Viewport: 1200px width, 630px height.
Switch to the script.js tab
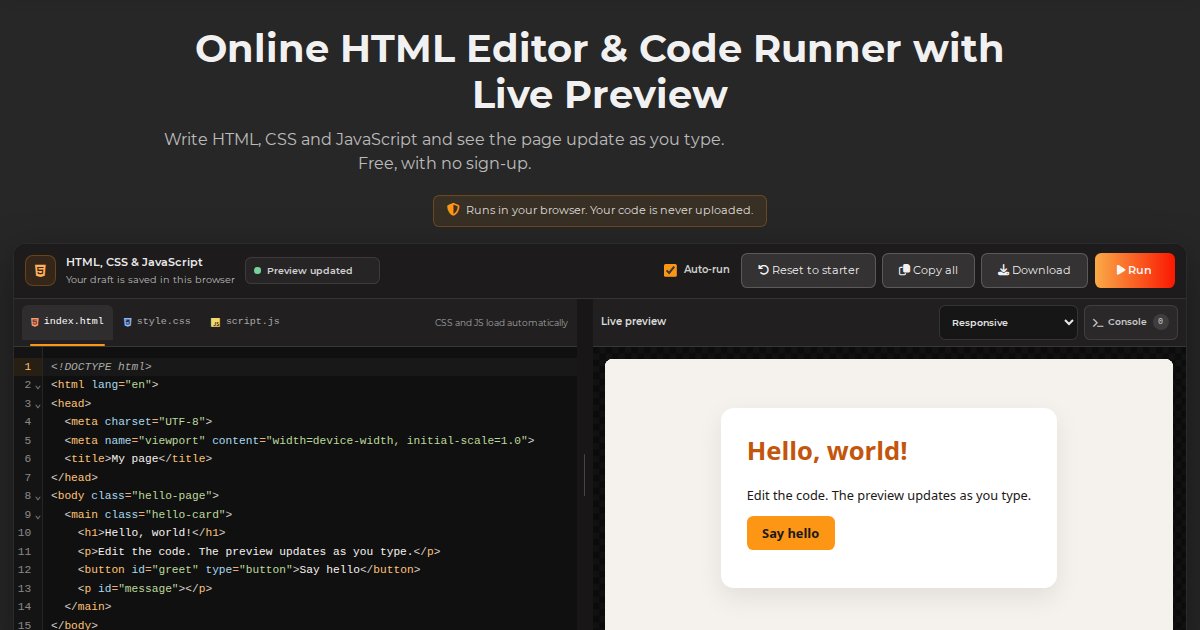click(245, 322)
